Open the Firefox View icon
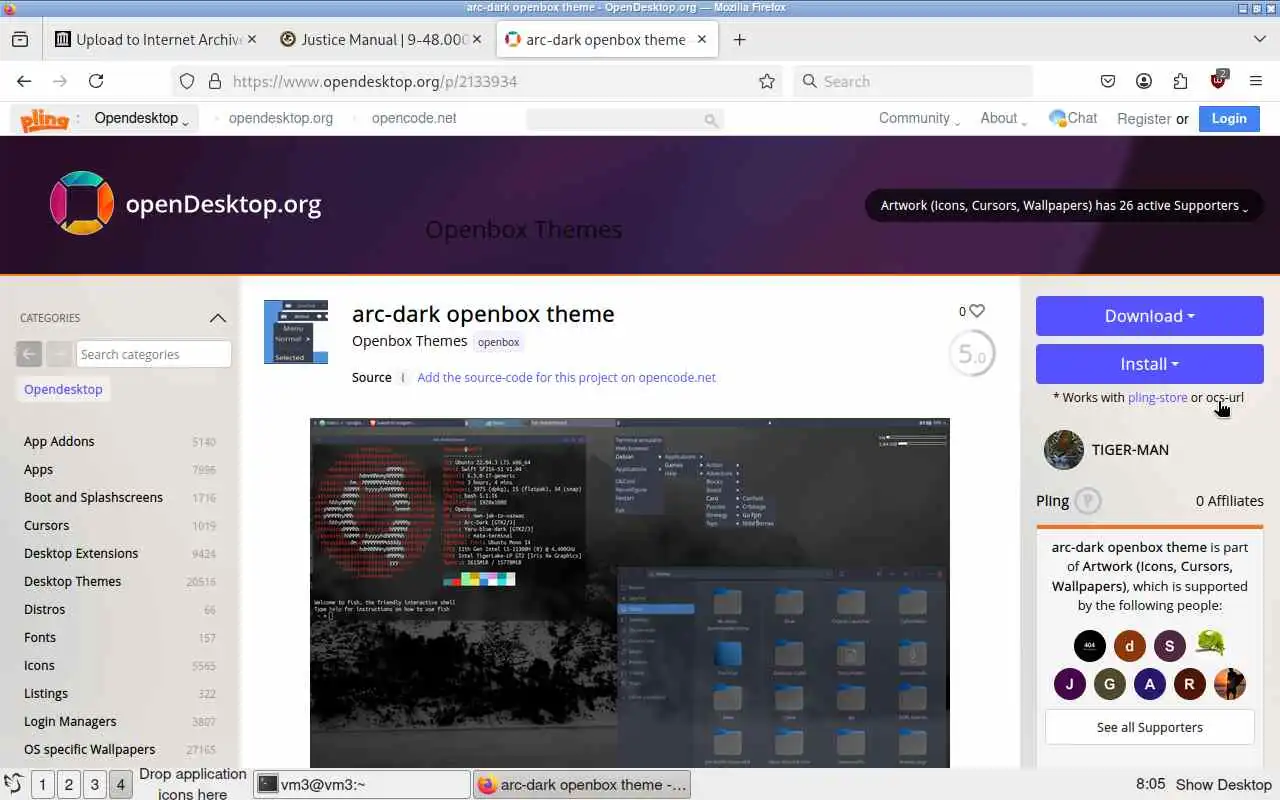The image size is (1280, 800). click(x=20, y=39)
